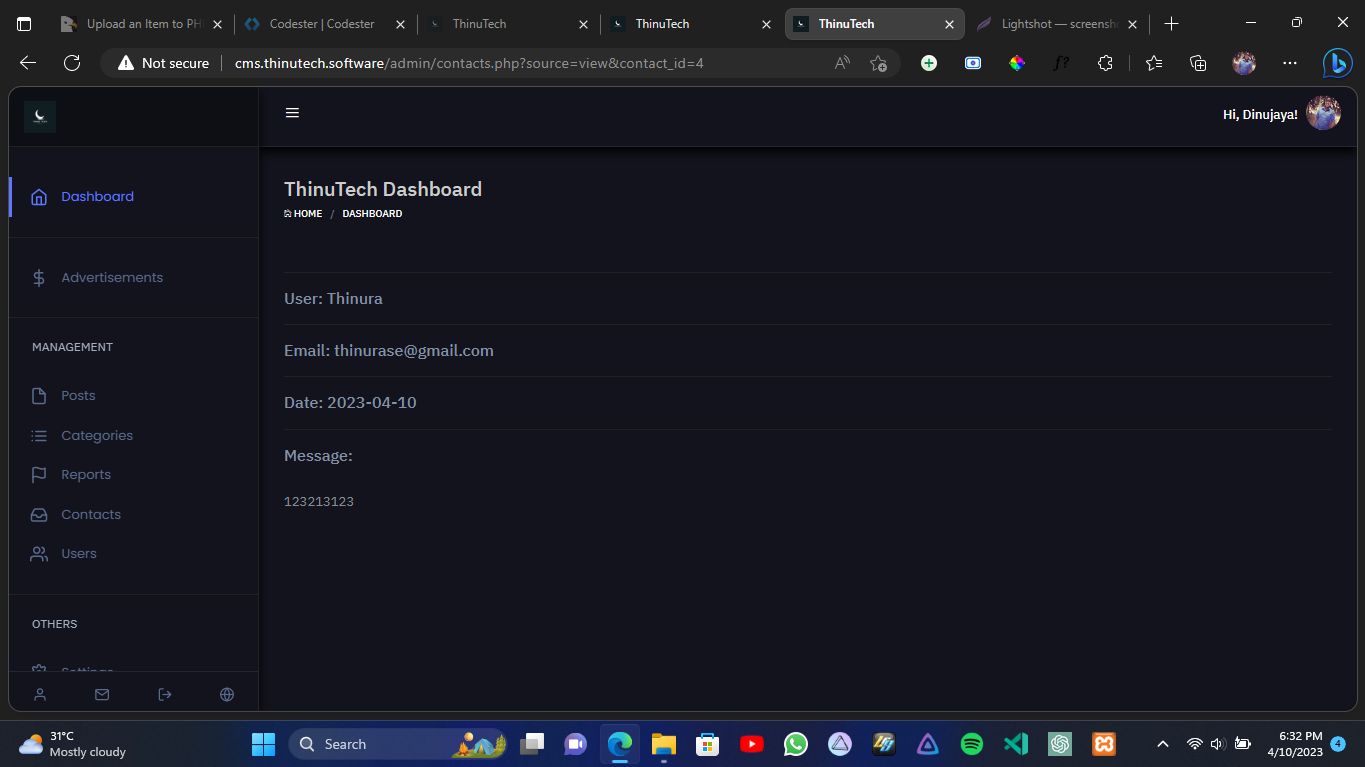Open the user profile icon in sidebar footer
1365x767 pixels.
[x=40, y=694]
